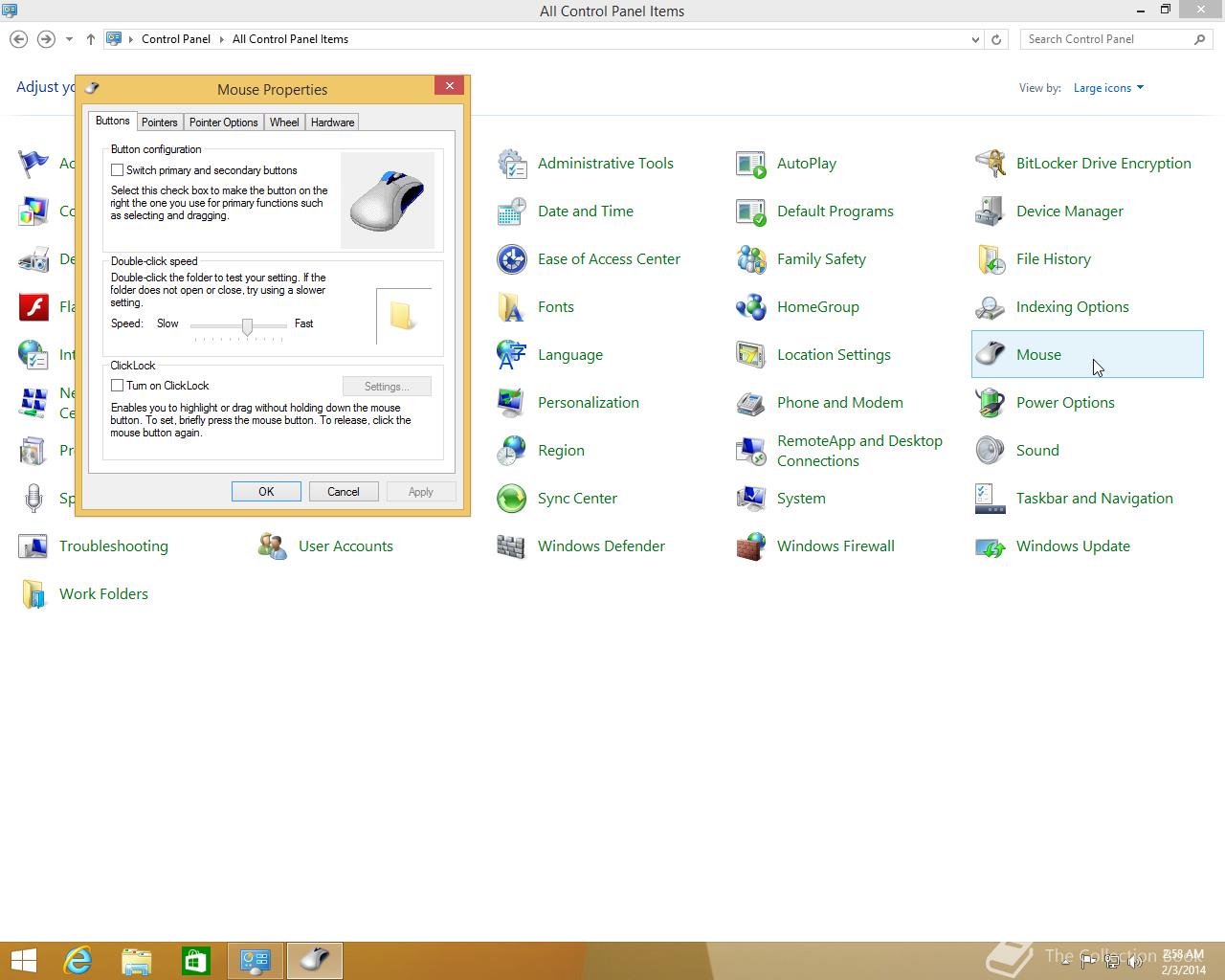Click the double-click speed slider
Image resolution: width=1225 pixels, height=980 pixels.
click(247, 327)
